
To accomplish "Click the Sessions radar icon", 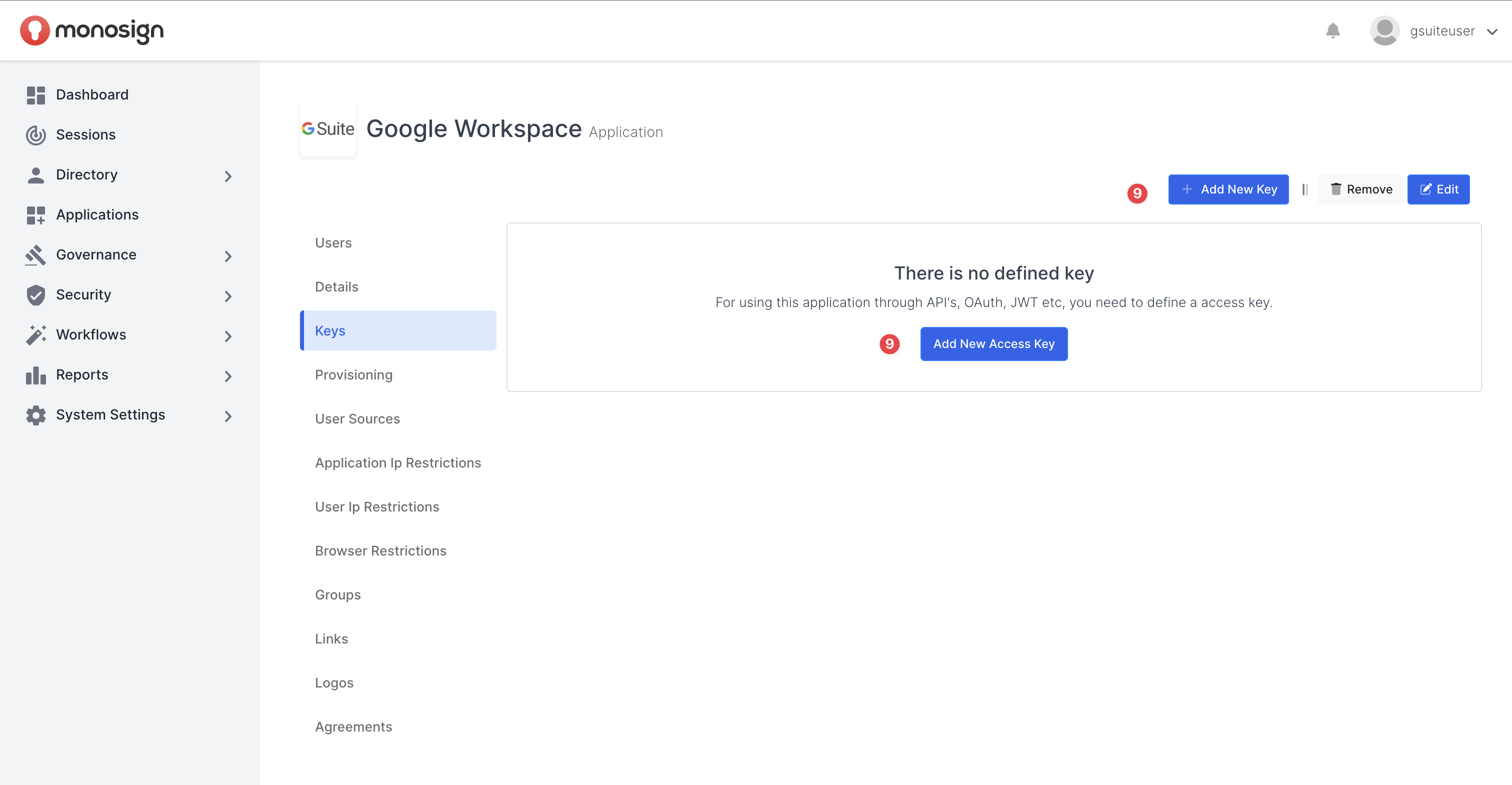I will click(x=36, y=135).
